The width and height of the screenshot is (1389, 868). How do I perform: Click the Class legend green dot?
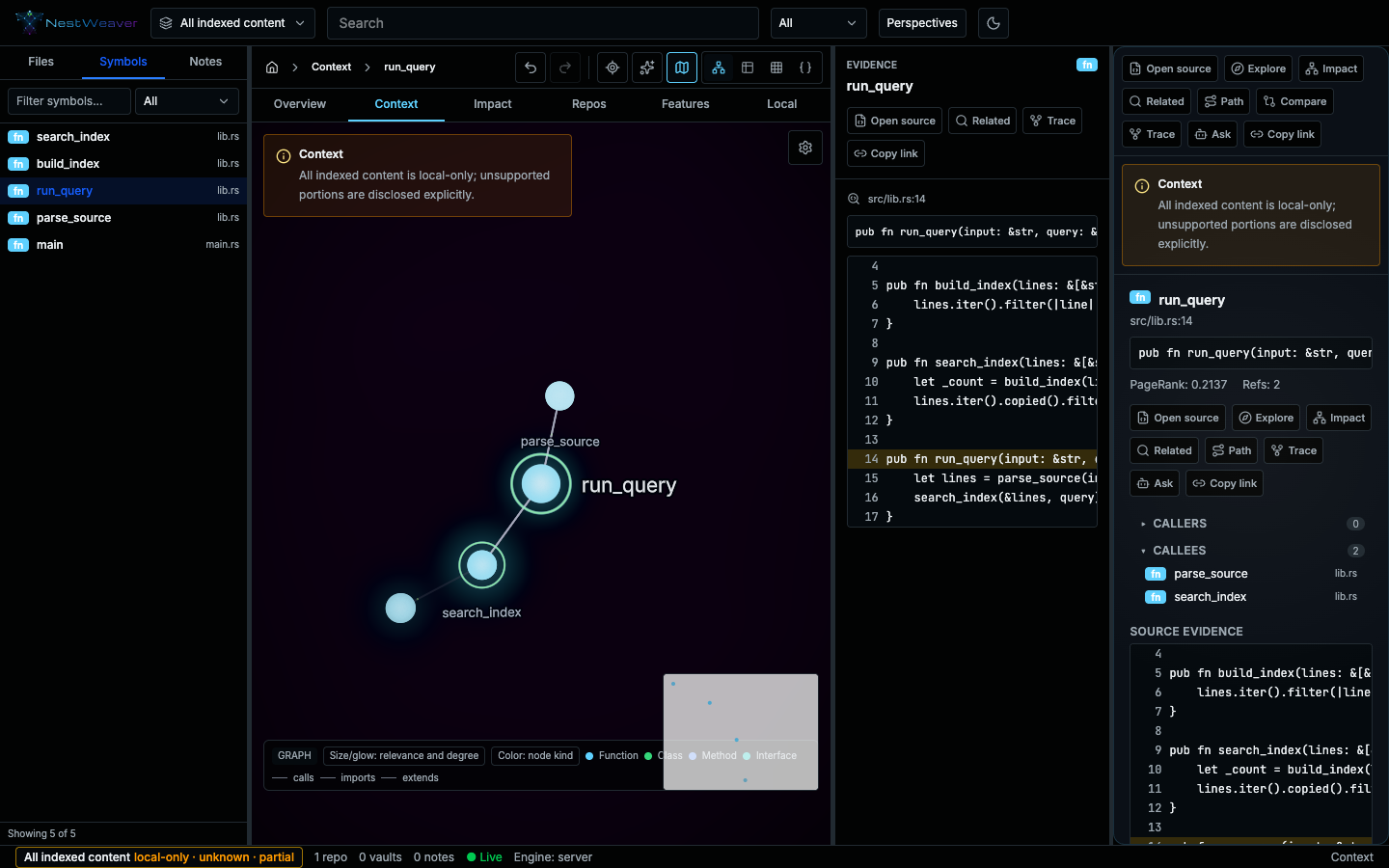[648, 756]
